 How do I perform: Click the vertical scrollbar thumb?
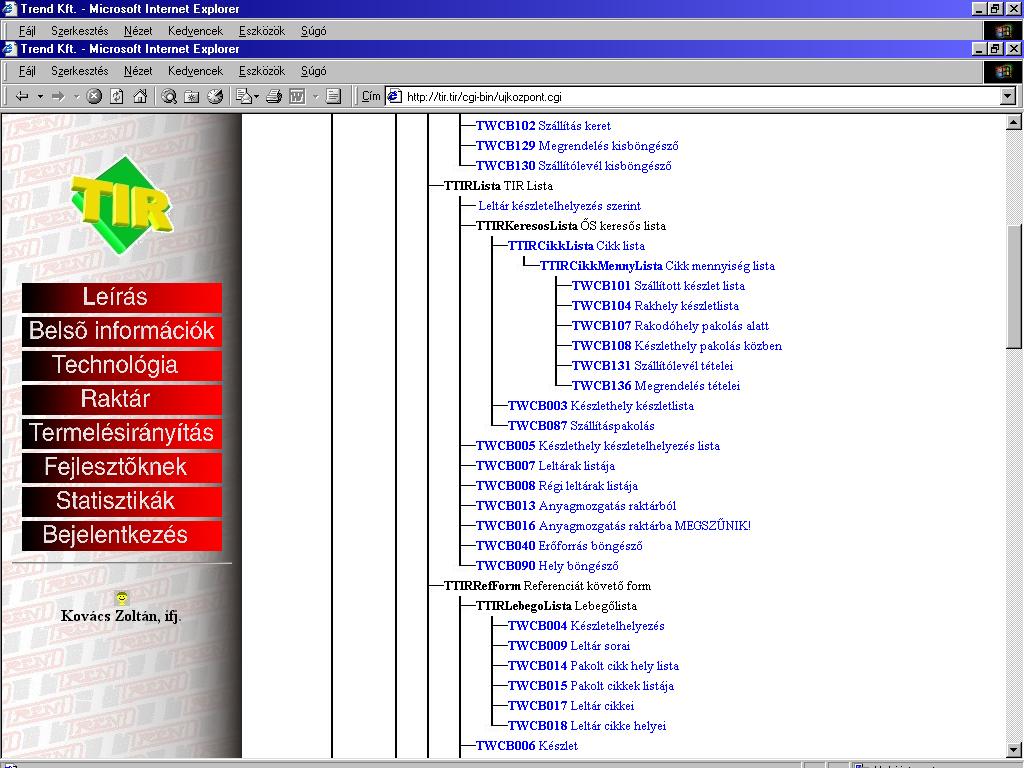click(x=1014, y=287)
